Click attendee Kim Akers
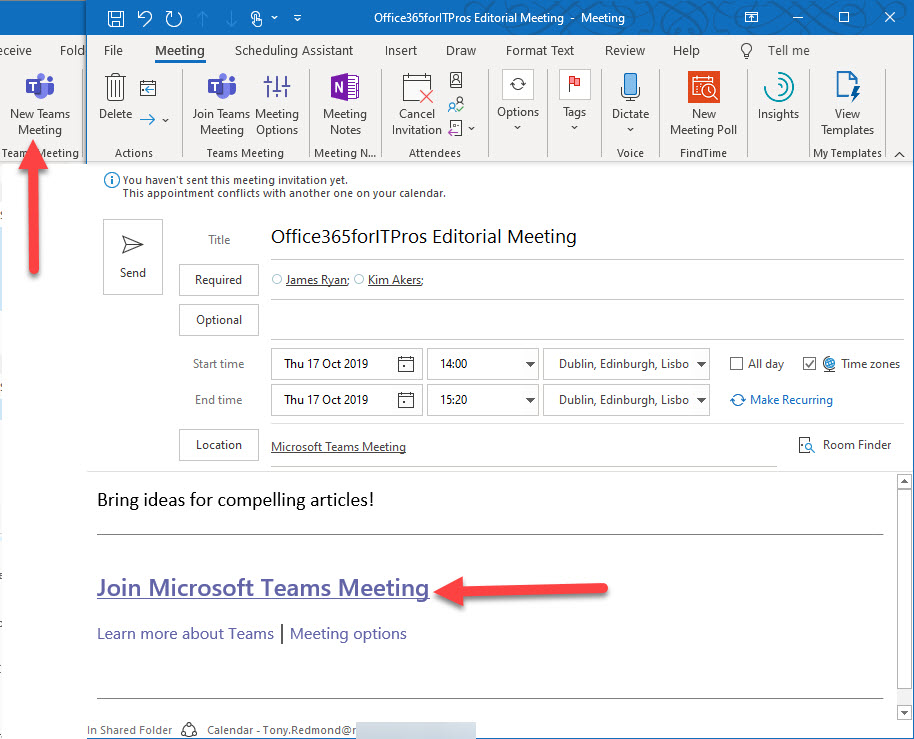914x739 pixels. (396, 280)
